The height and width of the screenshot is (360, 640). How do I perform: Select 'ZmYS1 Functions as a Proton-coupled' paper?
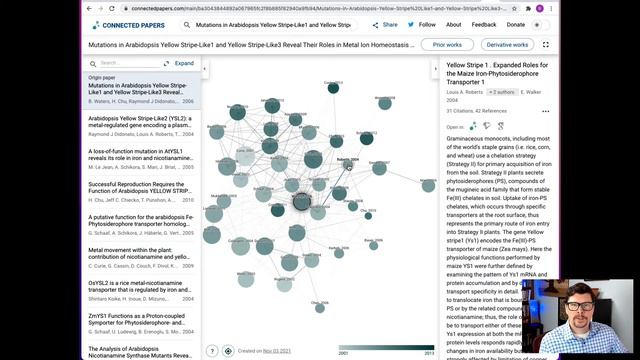141,323
